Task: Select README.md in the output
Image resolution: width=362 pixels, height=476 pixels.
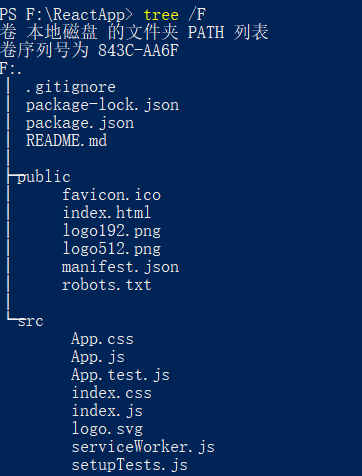Action: point(66,140)
